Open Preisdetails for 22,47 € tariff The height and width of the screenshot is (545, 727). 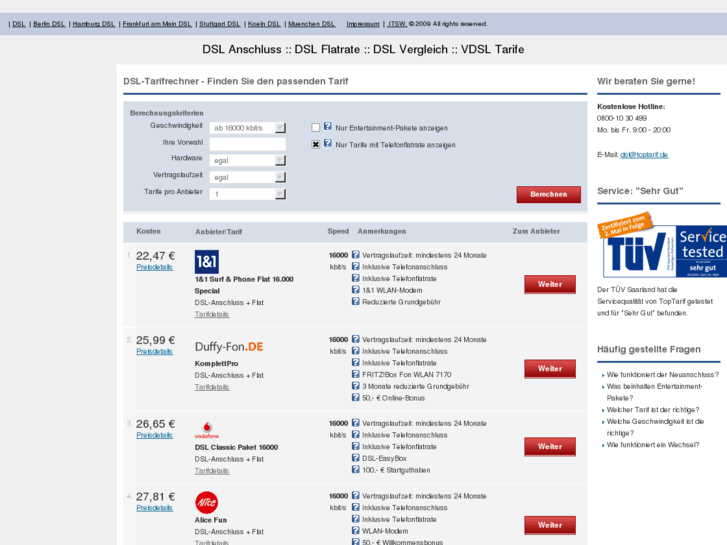154,267
